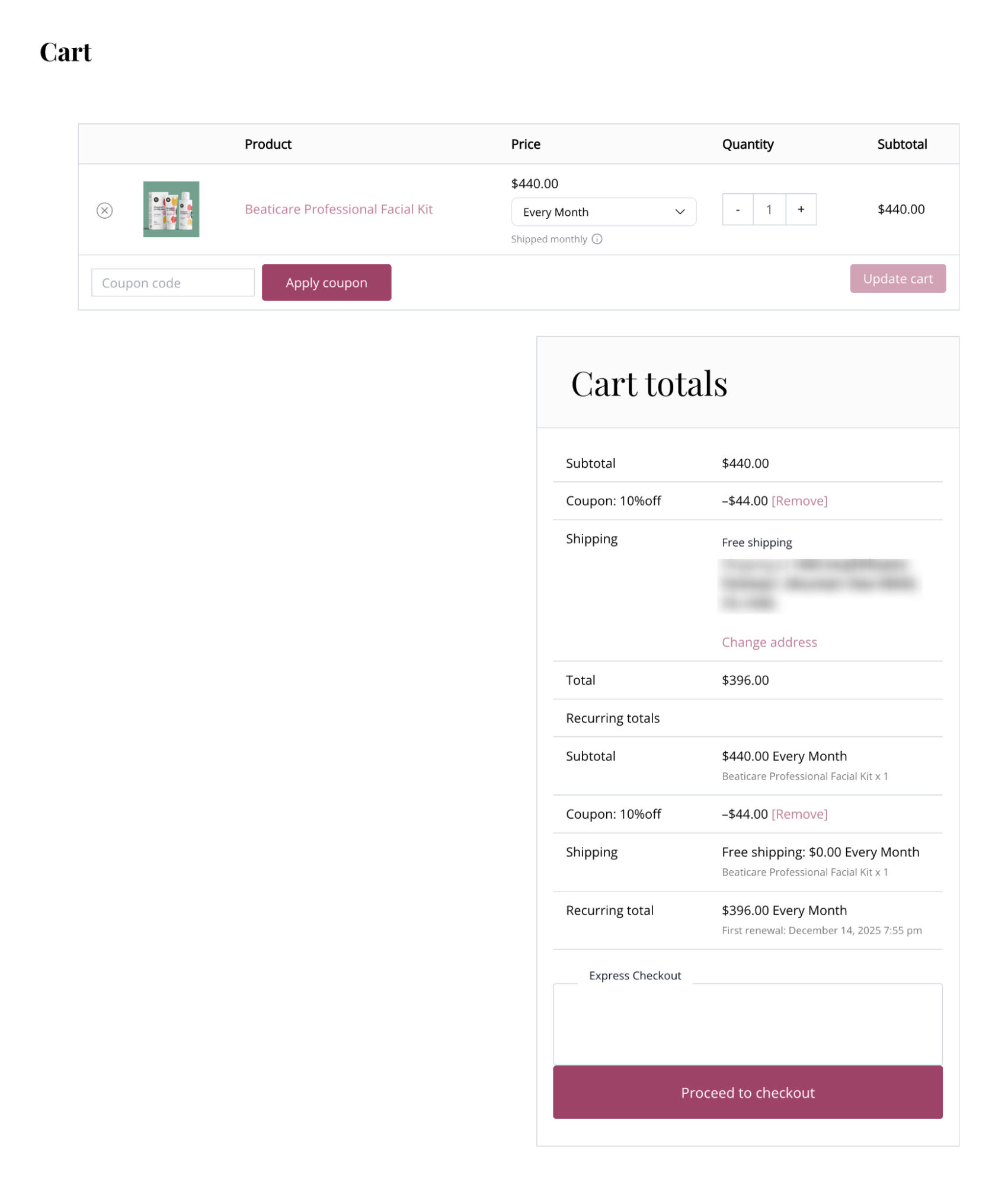Apply the entered coupon
The height and width of the screenshot is (1185, 1008).
tap(326, 282)
